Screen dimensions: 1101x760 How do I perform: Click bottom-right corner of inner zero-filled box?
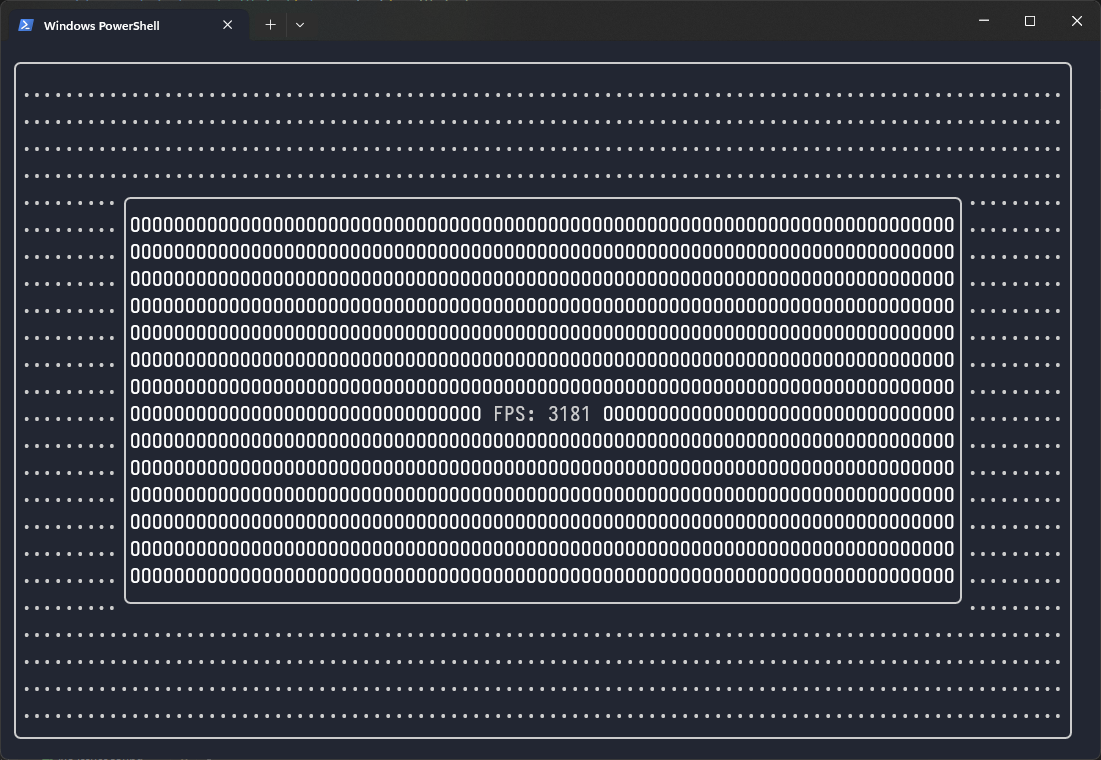coord(960,602)
